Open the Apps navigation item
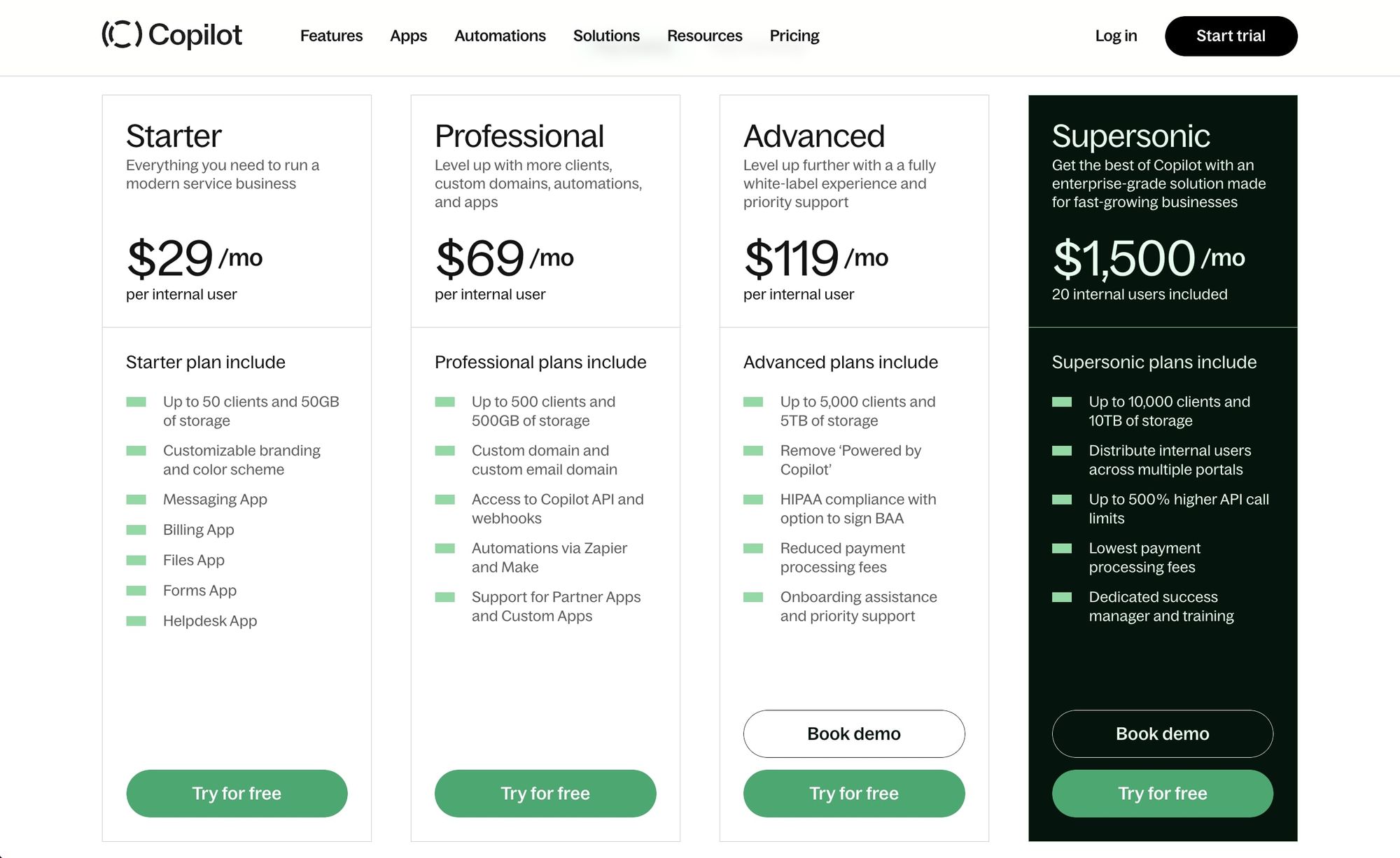The width and height of the screenshot is (1400, 858). click(x=408, y=36)
